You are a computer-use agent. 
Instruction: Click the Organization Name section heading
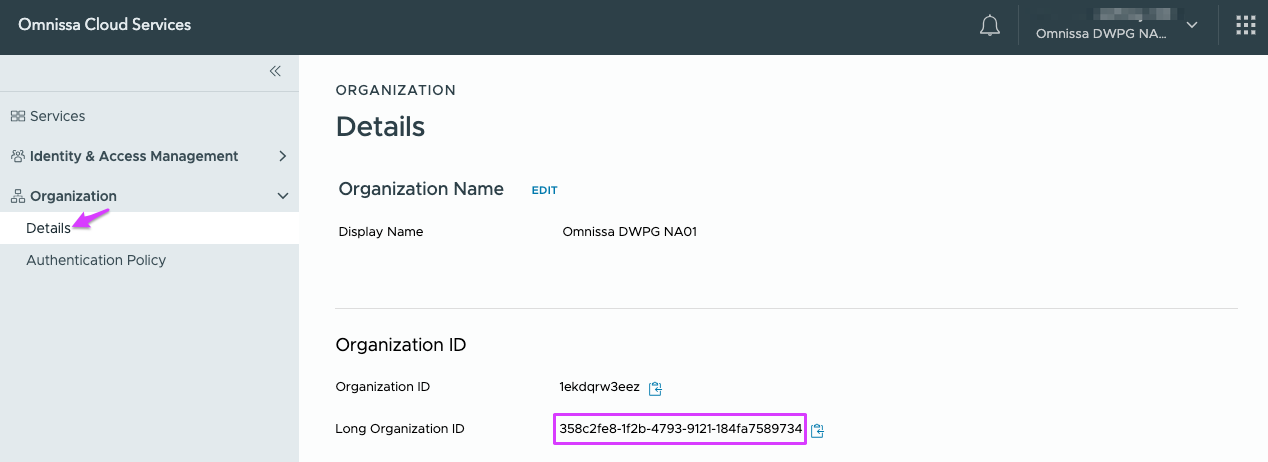tap(421, 189)
